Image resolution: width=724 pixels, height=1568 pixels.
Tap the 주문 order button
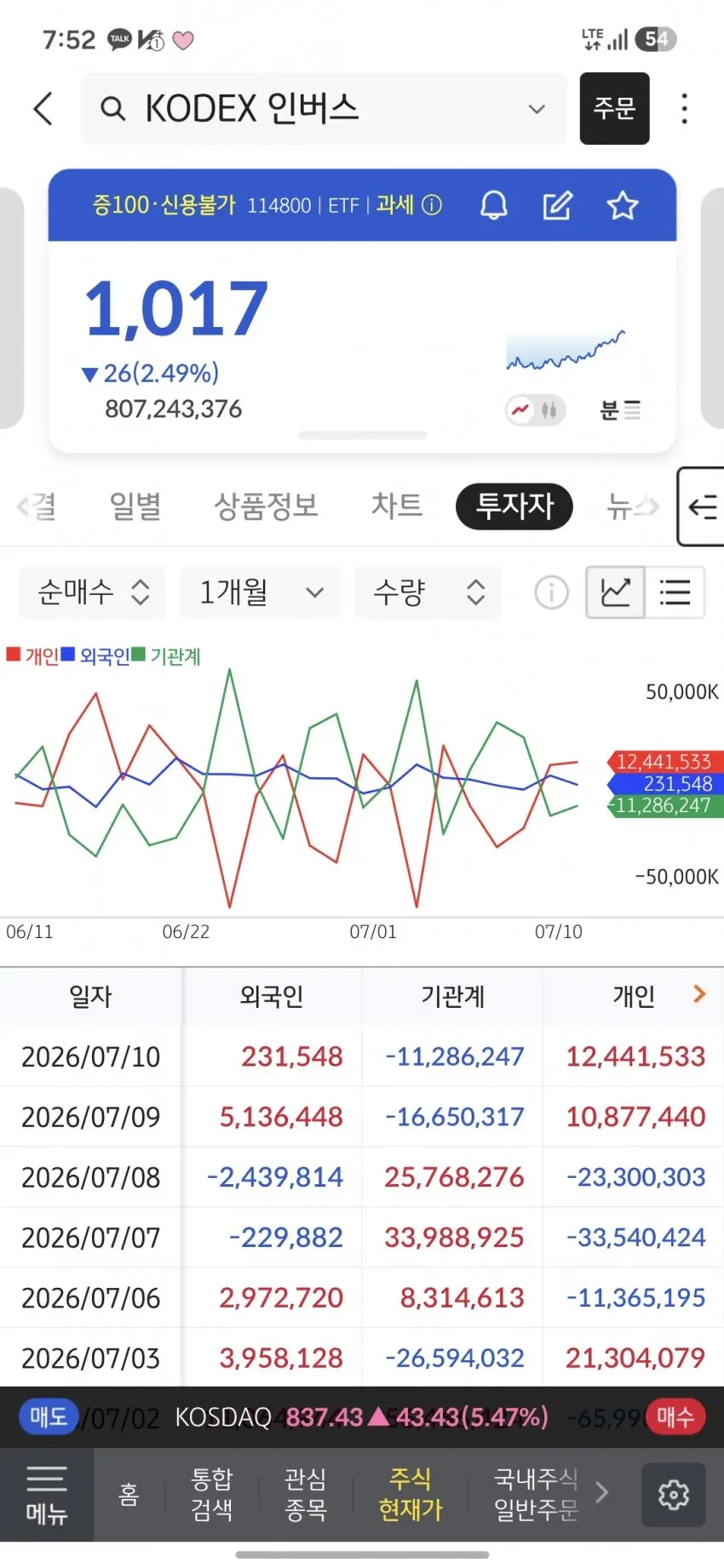[x=614, y=108]
